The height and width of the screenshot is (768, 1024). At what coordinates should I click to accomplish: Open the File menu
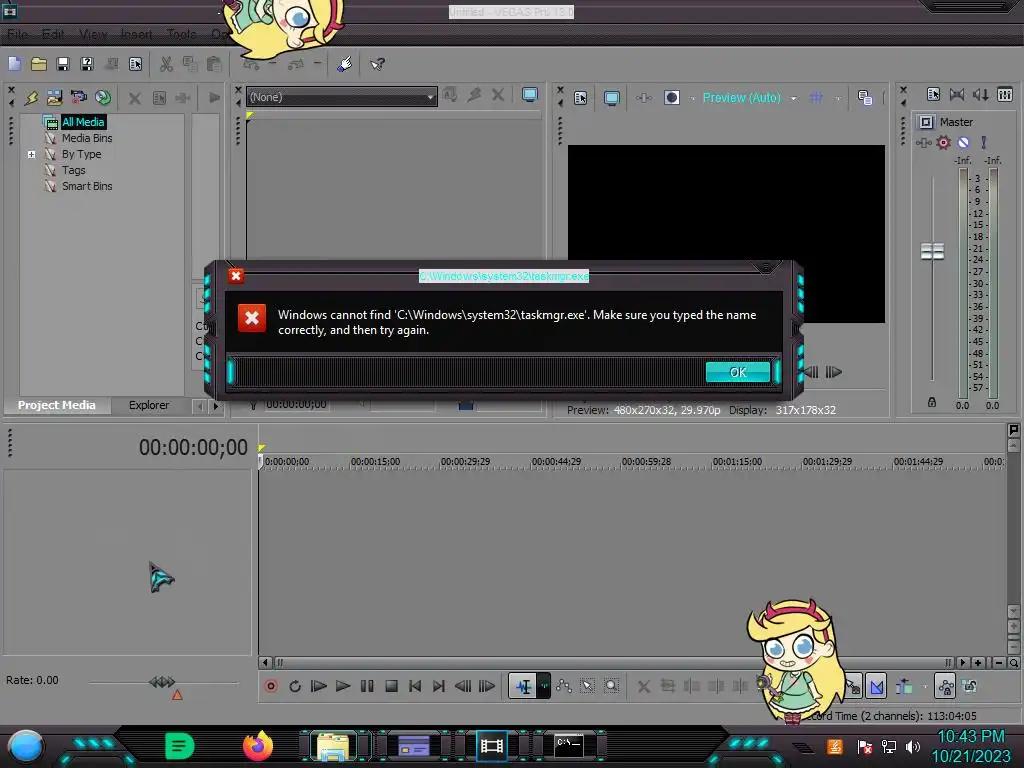[x=18, y=34]
